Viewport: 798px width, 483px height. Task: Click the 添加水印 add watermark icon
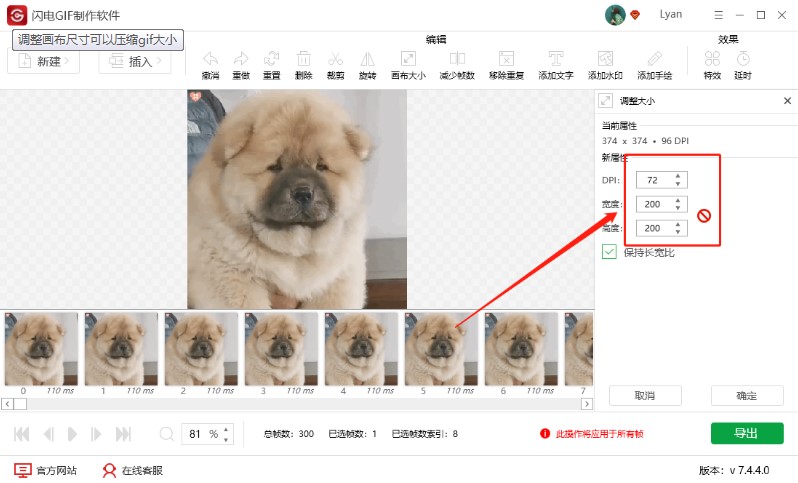point(605,59)
